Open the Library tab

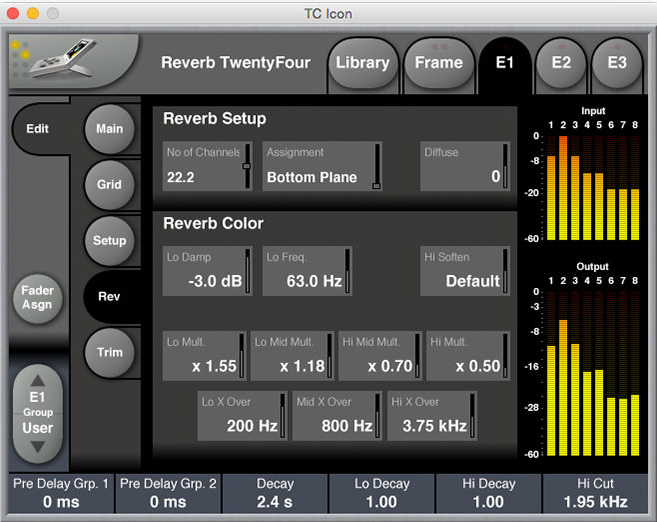[363, 63]
